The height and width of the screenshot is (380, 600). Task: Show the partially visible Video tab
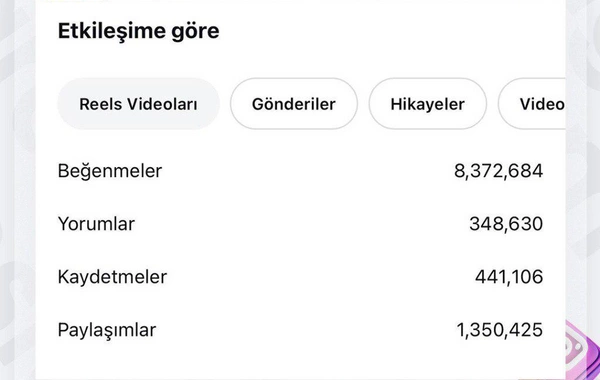pos(532,104)
